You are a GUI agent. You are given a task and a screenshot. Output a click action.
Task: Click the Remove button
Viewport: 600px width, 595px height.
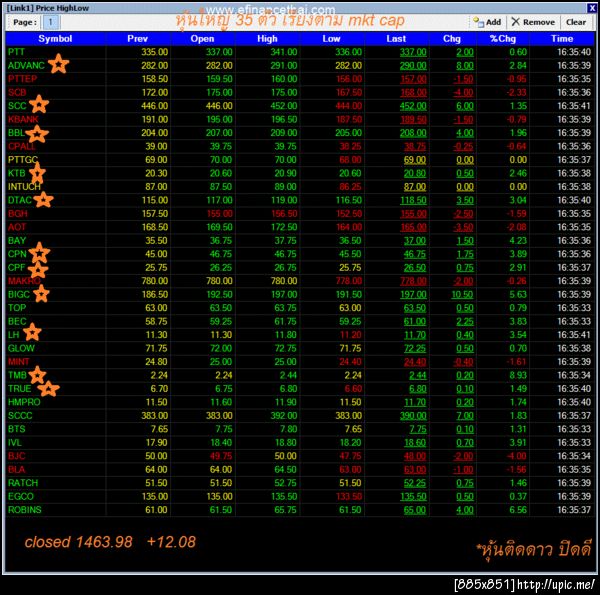pos(533,22)
